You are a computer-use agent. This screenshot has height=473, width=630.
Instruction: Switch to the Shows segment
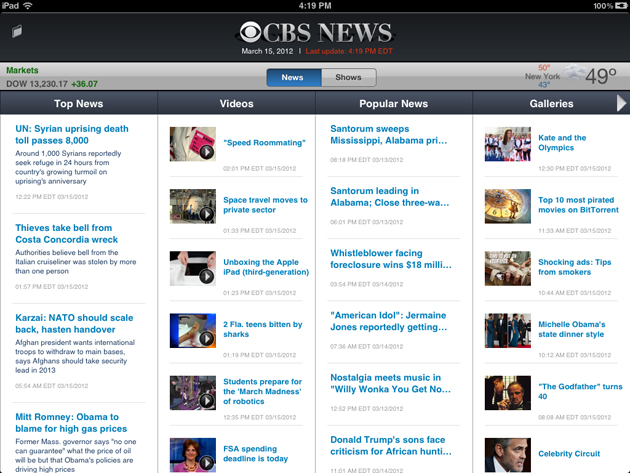pos(349,77)
